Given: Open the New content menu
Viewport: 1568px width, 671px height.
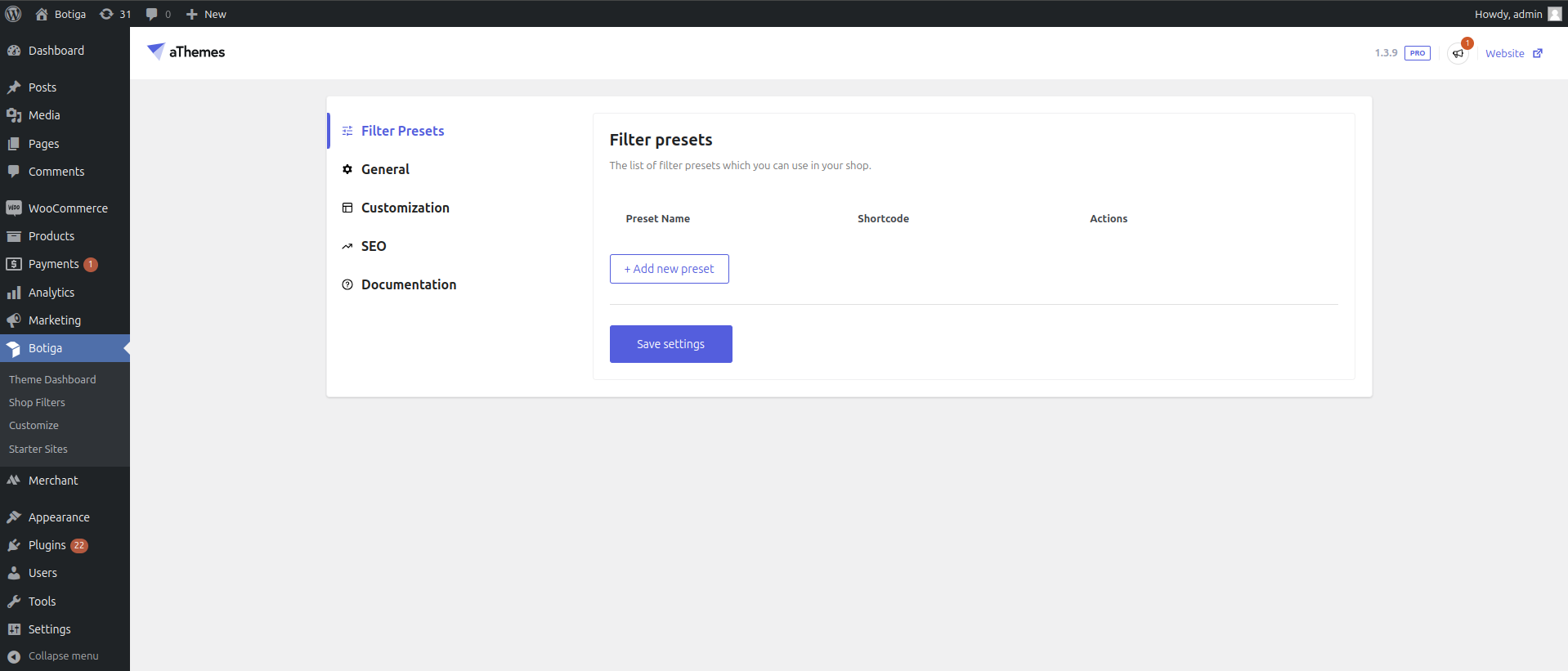Looking at the screenshot, I should pos(206,14).
